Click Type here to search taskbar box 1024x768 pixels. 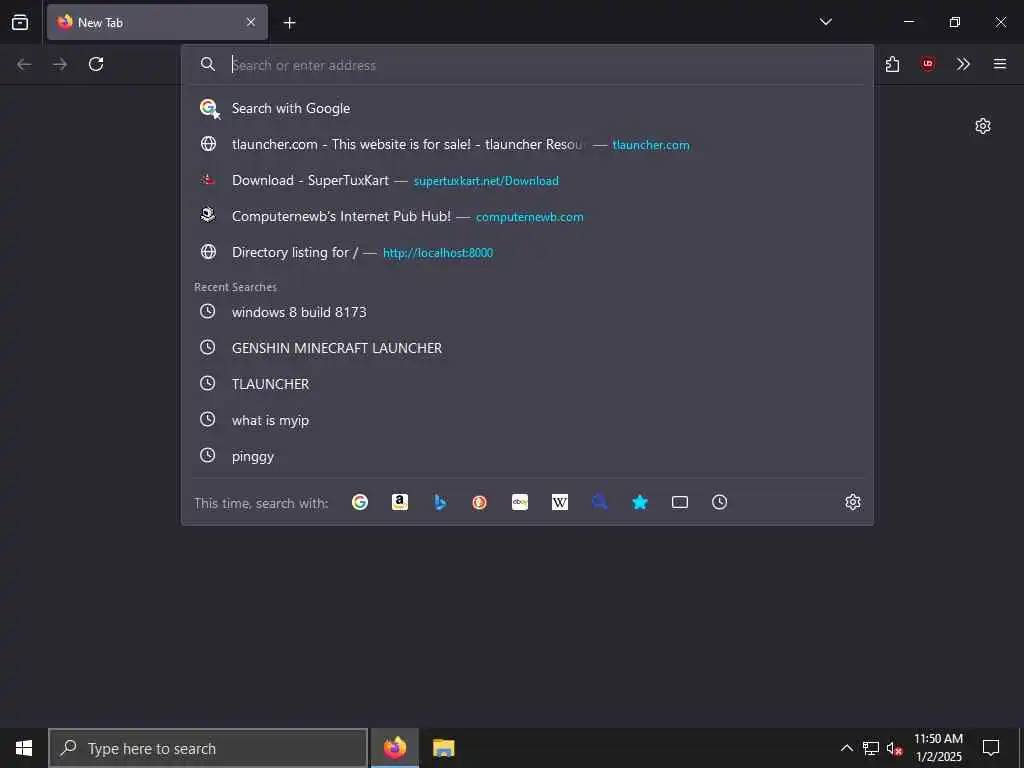208,748
